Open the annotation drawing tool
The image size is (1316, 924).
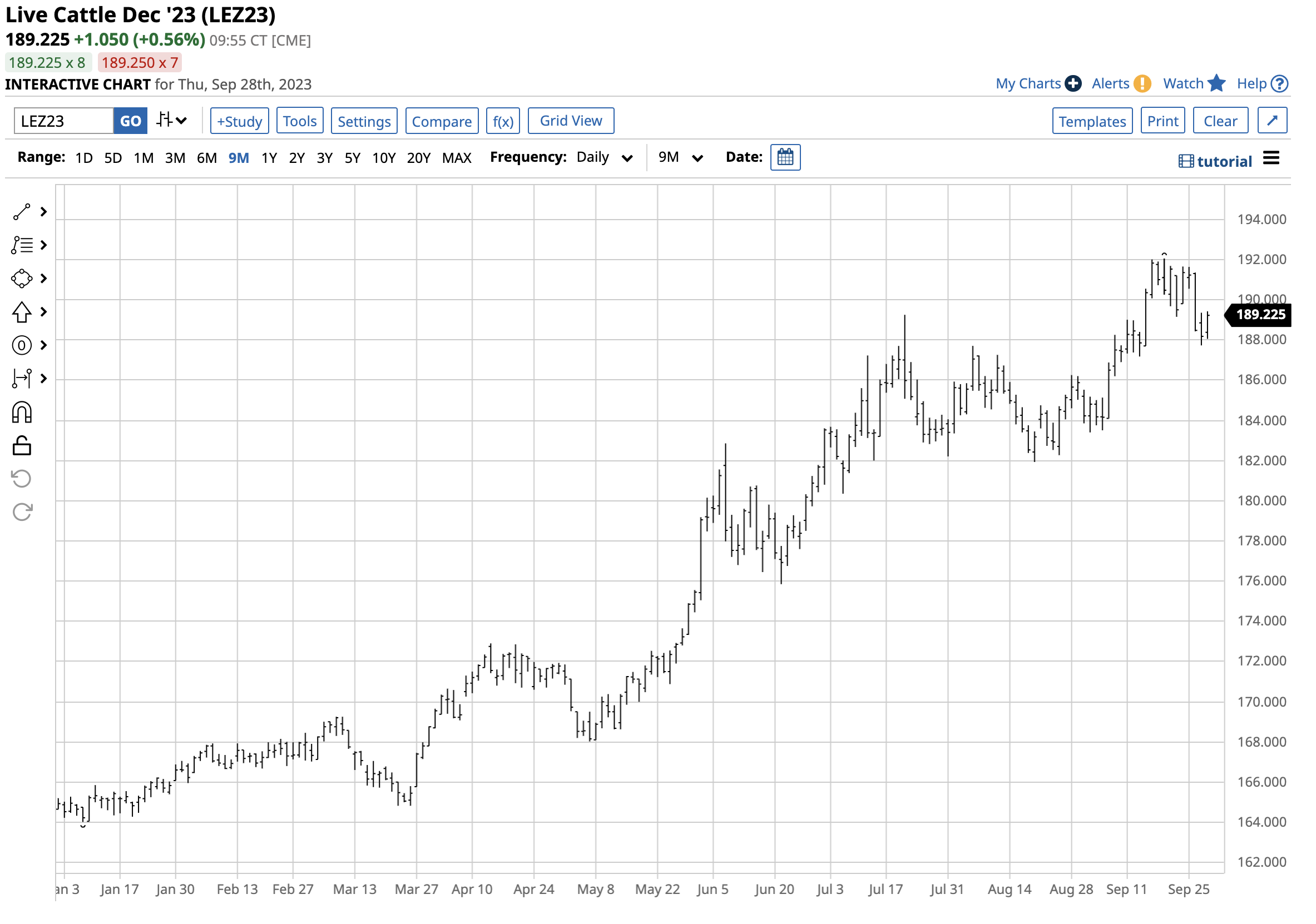(x=21, y=245)
